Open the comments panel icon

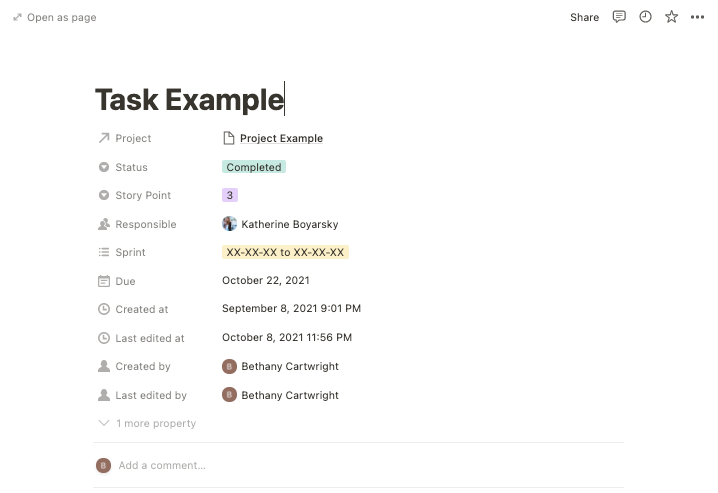619,17
